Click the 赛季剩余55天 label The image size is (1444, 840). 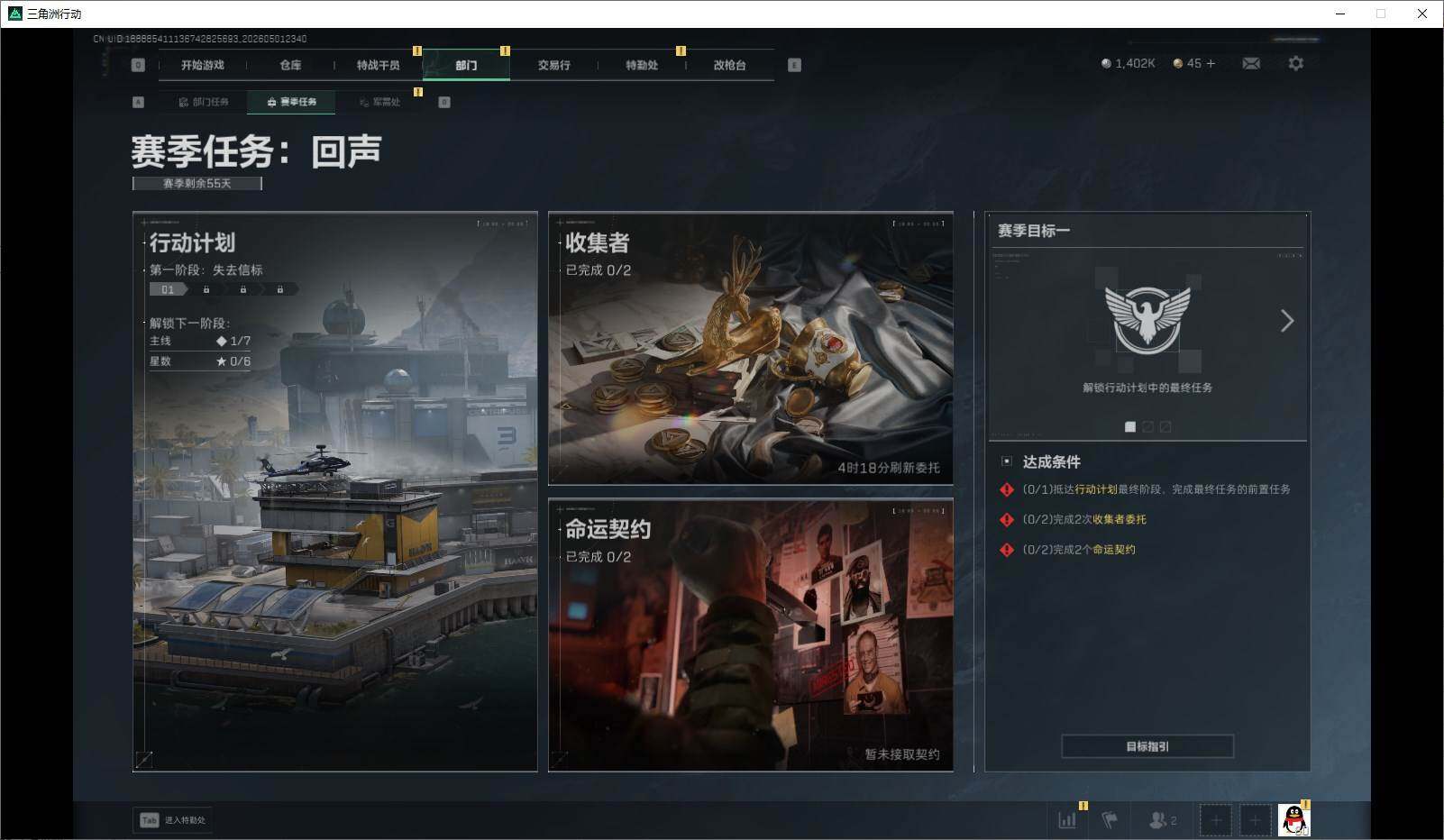197,183
